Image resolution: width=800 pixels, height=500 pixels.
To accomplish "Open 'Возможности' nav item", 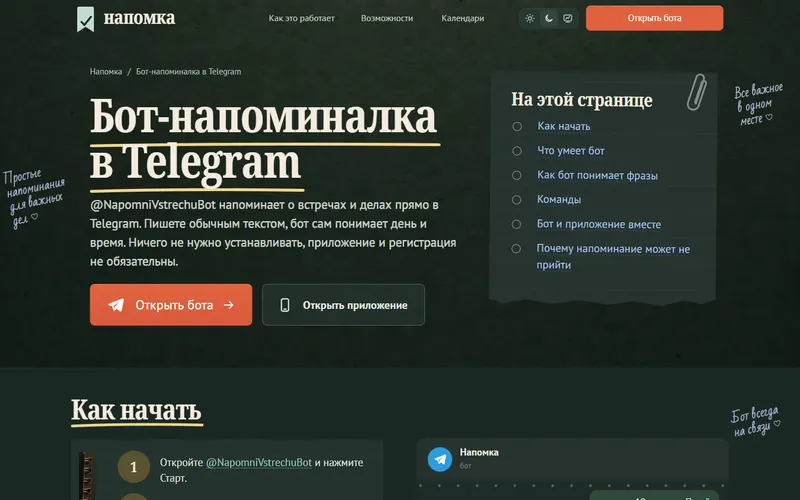I will pyautogui.click(x=387, y=18).
